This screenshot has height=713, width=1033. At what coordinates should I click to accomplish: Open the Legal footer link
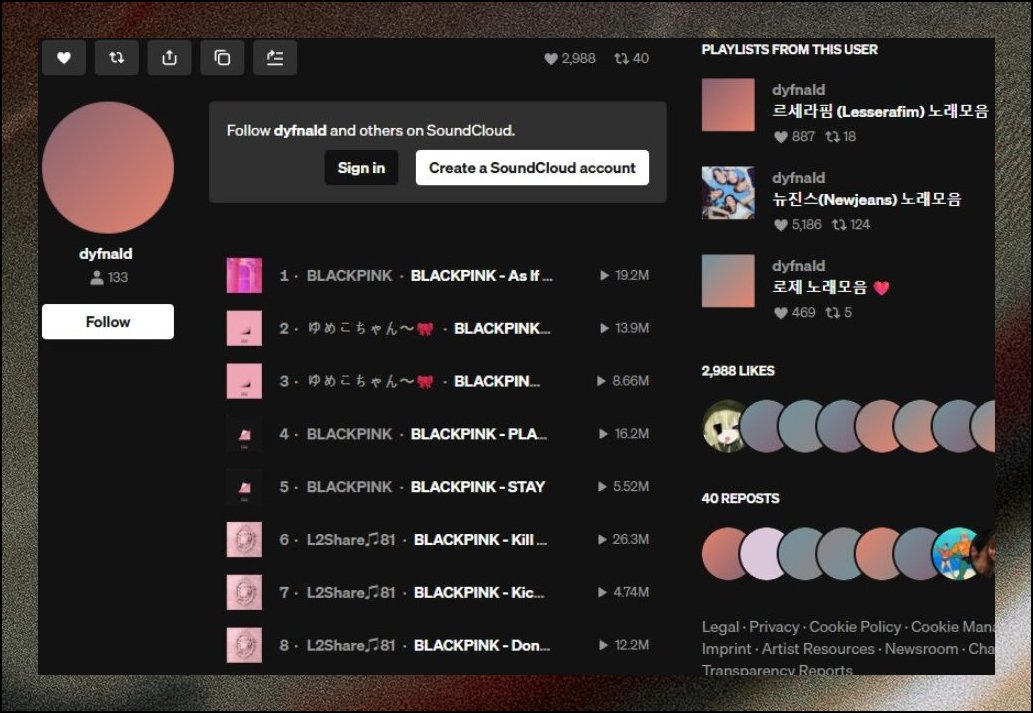point(720,627)
